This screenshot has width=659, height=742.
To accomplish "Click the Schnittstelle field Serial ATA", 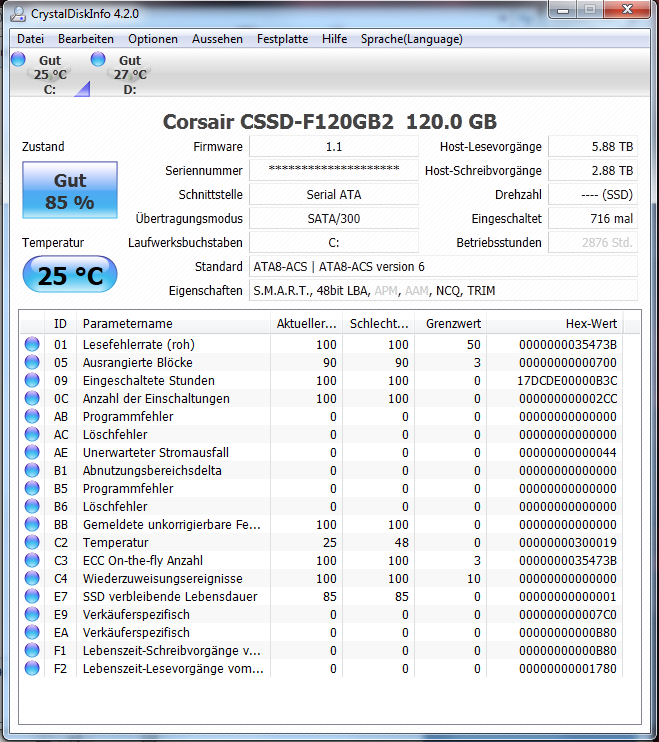I will click(334, 194).
